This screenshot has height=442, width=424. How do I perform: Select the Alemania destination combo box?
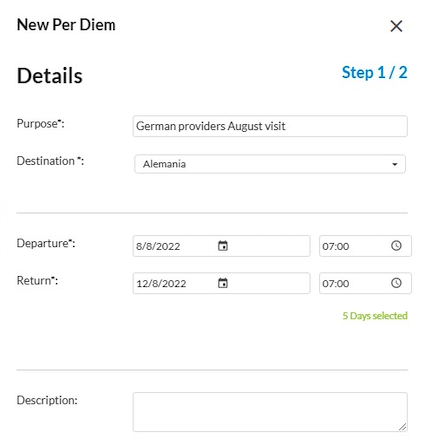pyautogui.click(x=270, y=164)
